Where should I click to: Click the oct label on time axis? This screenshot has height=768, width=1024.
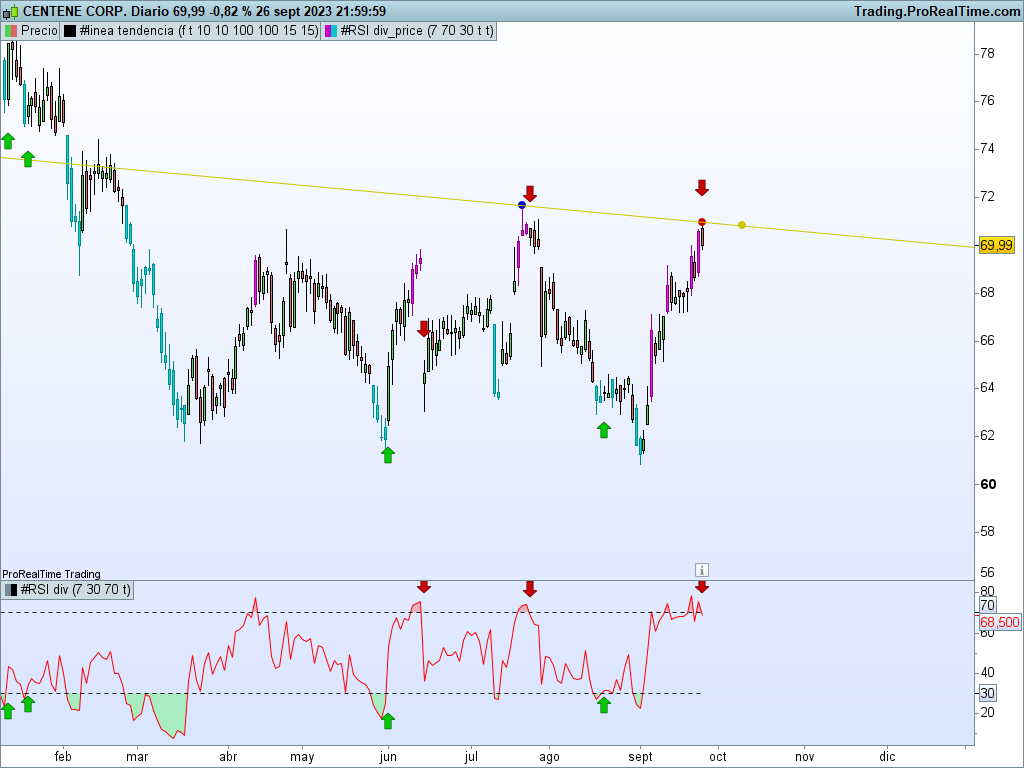(x=718, y=757)
